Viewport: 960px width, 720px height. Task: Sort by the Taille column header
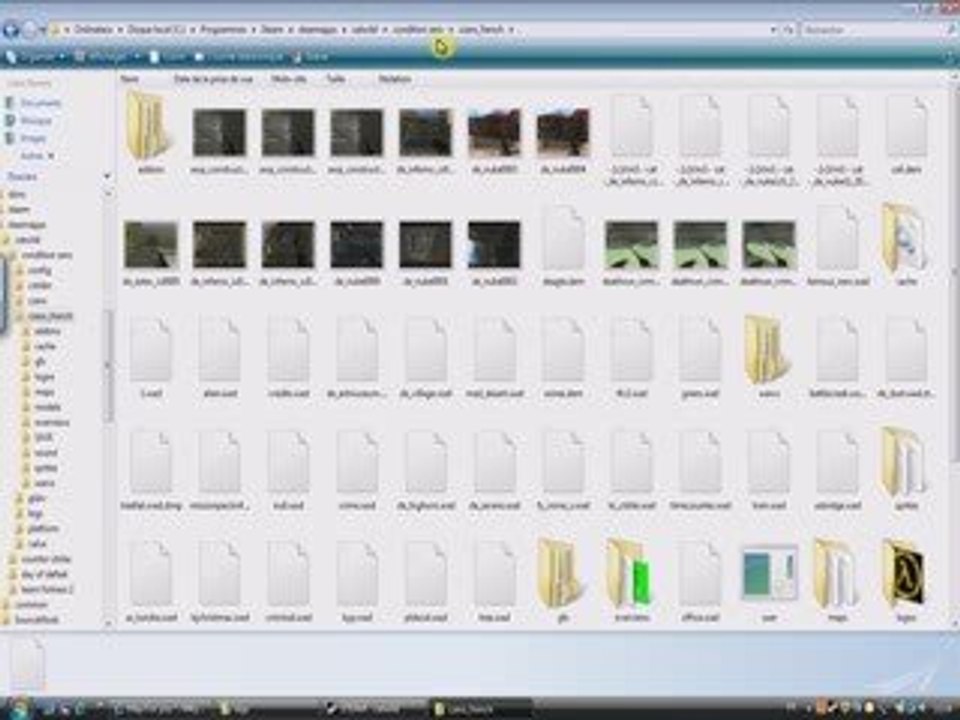pyautogui.click(x=335, y=79)
